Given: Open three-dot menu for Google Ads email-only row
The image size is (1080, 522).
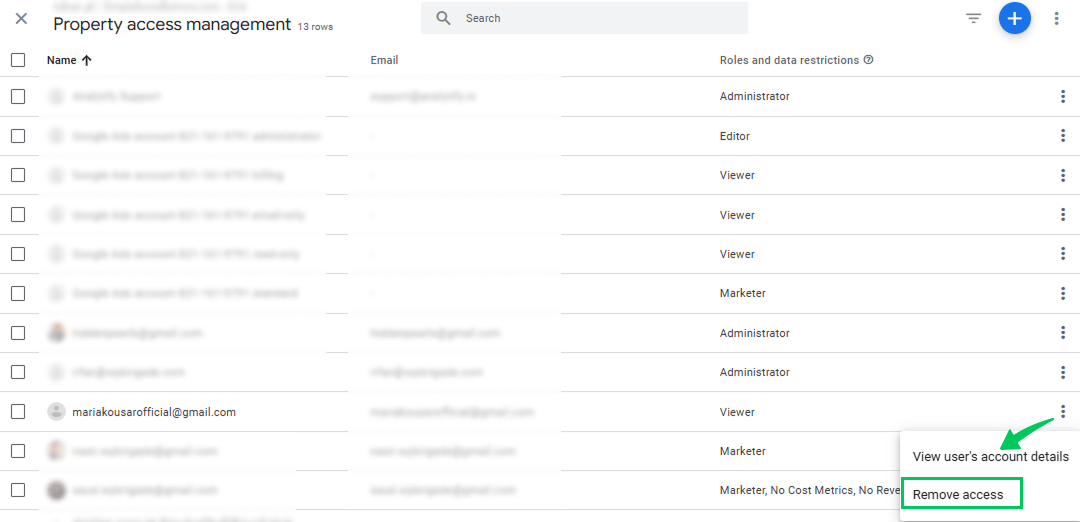Looking at the screenshot, I should [x=1063, y=215].
